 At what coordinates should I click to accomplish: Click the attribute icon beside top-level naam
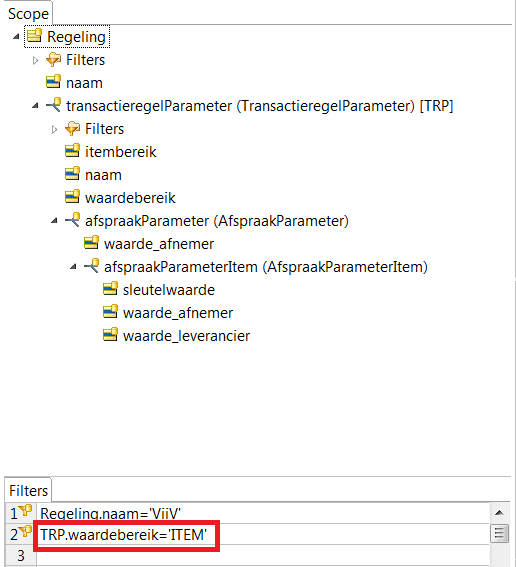[54, 82]
